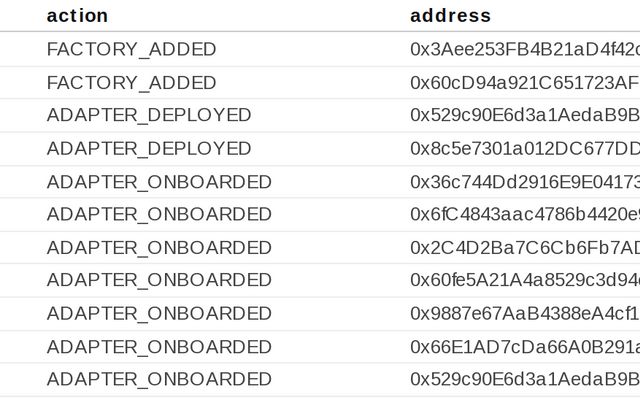Click ADAPTER_DEPLOYED row address 0x529c90E6d3a1AedaB9B

pyautogui.click(x=525, y=115)
